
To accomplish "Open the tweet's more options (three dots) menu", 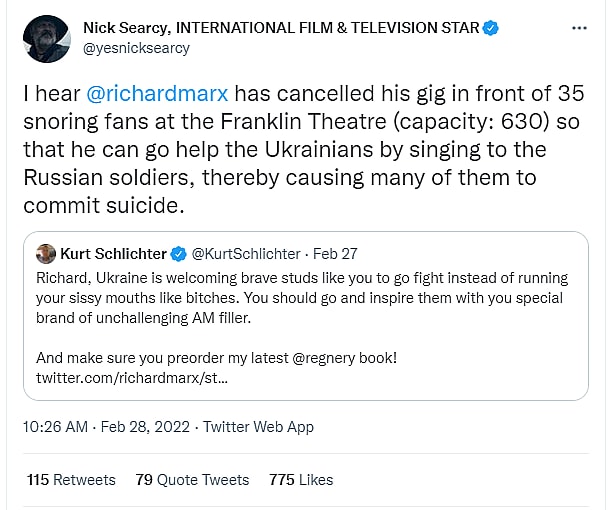I will (x=579, y=28).
